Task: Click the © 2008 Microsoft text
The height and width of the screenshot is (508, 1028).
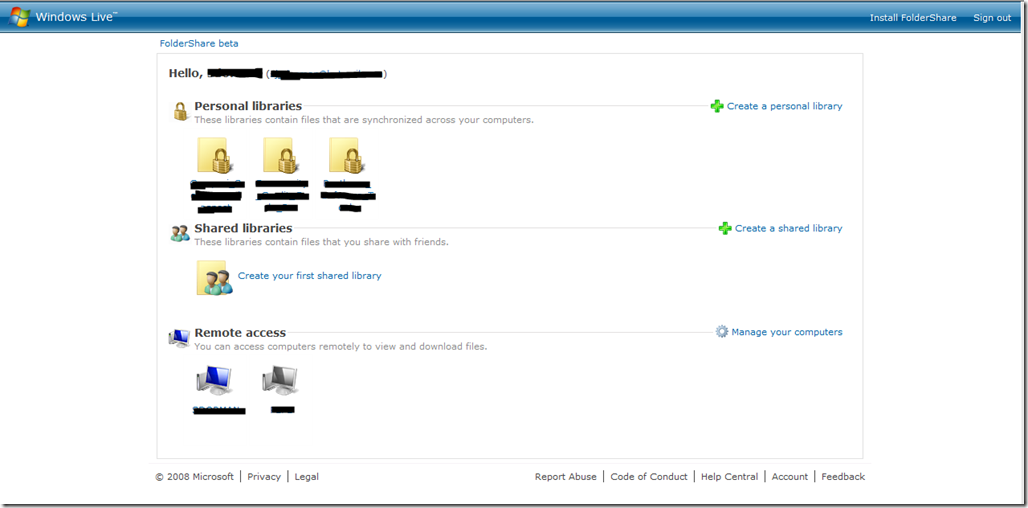Action: (195, 477)
